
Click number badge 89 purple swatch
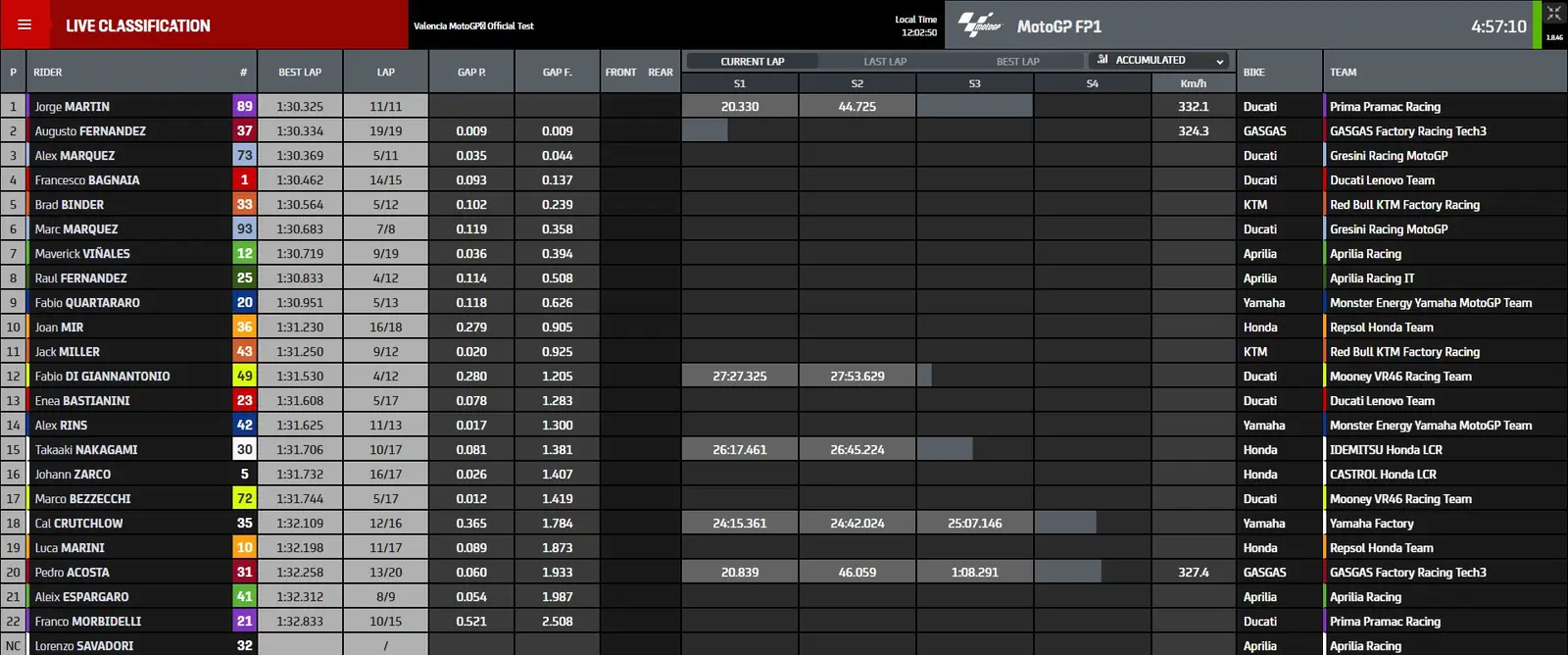click(244, 106)
